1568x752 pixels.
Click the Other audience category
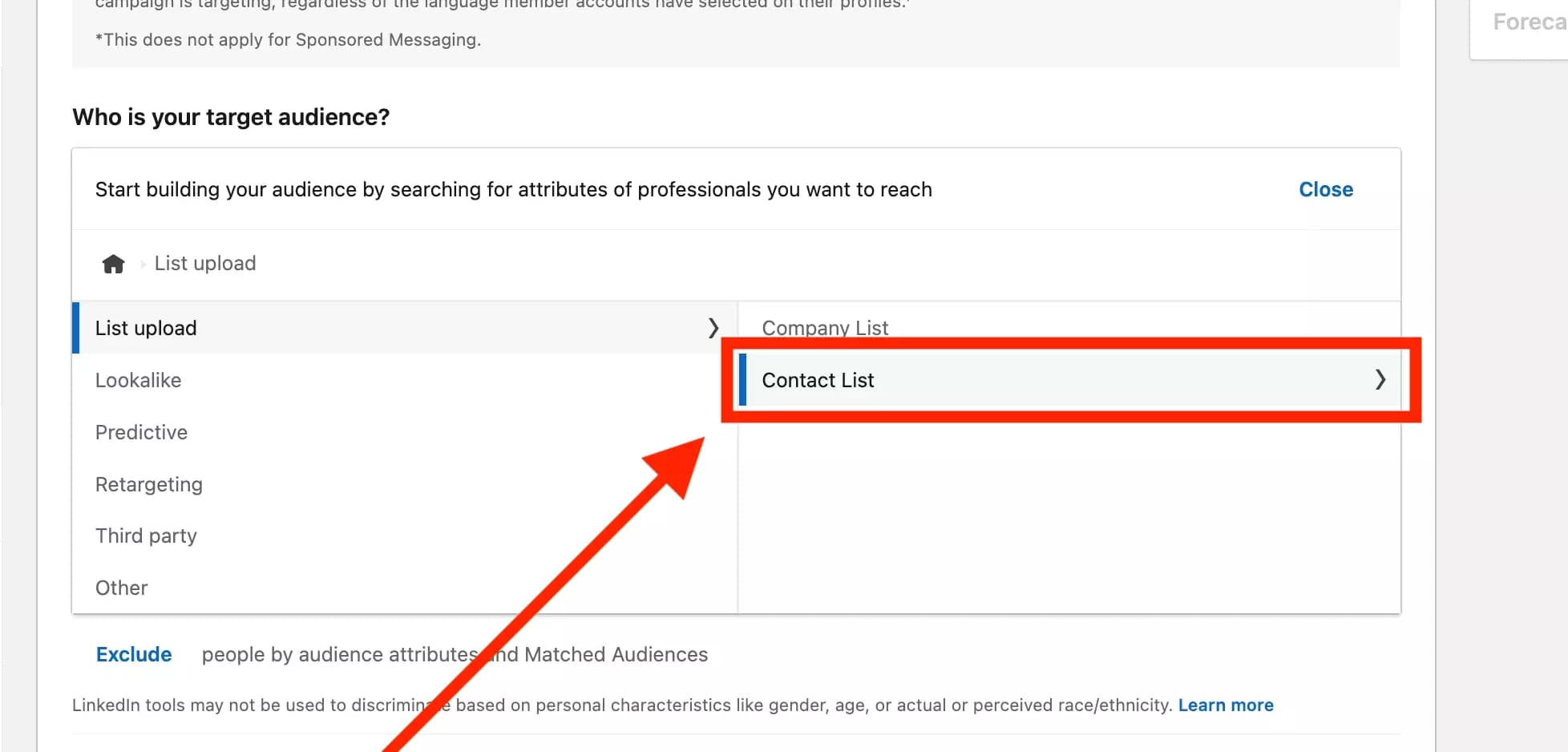pyautogui.click(x=121, y=588)
